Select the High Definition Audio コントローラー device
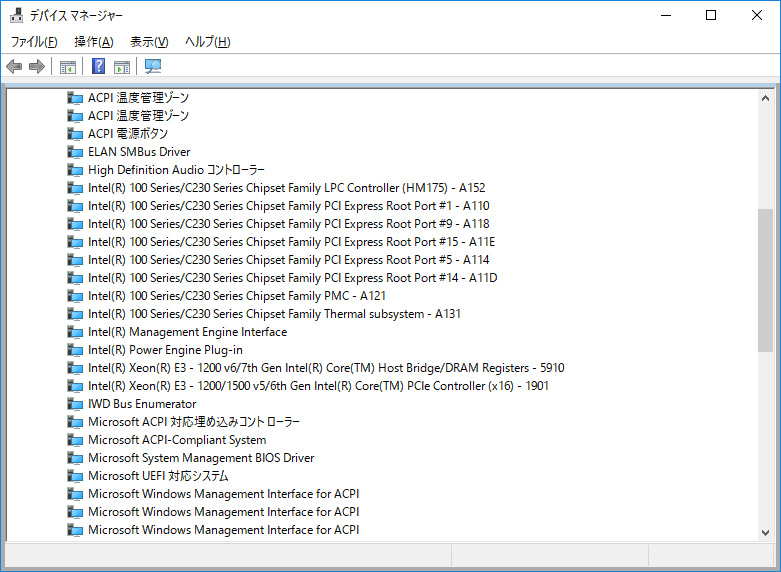This screenshot has height=572, width=781. (x=176, y=170)
